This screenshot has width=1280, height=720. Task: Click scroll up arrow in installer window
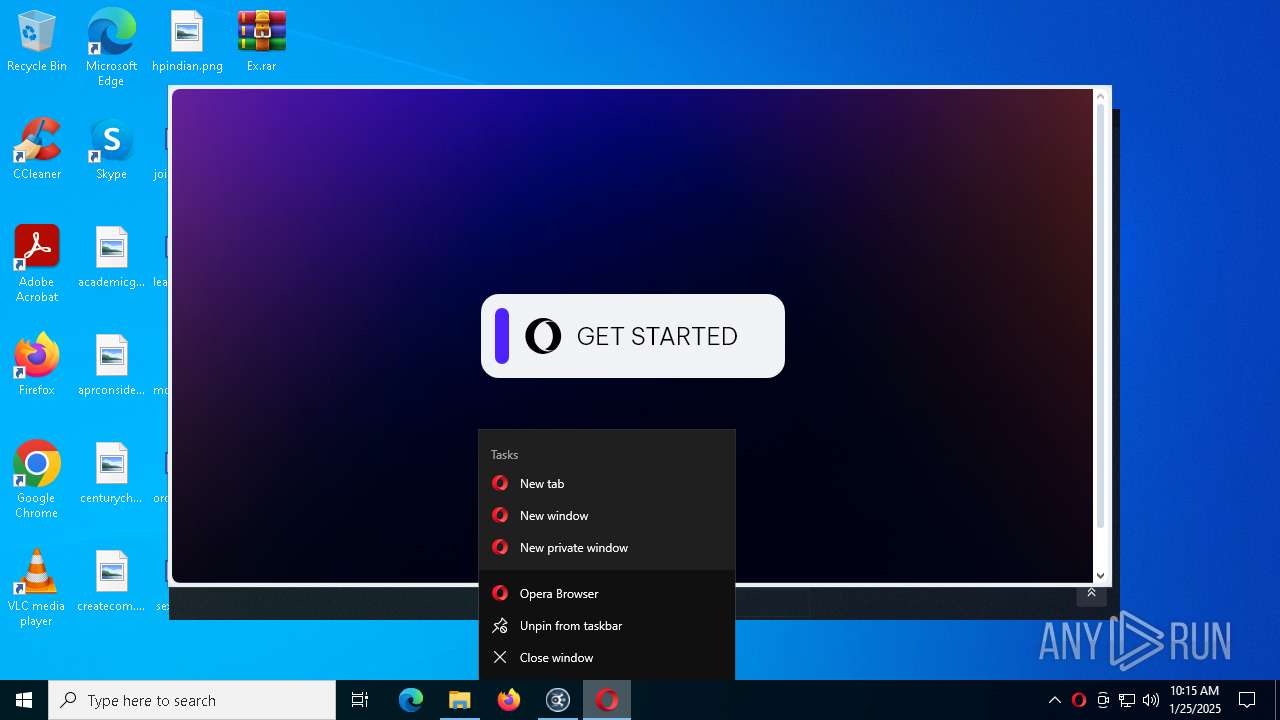click(1101, 97)
